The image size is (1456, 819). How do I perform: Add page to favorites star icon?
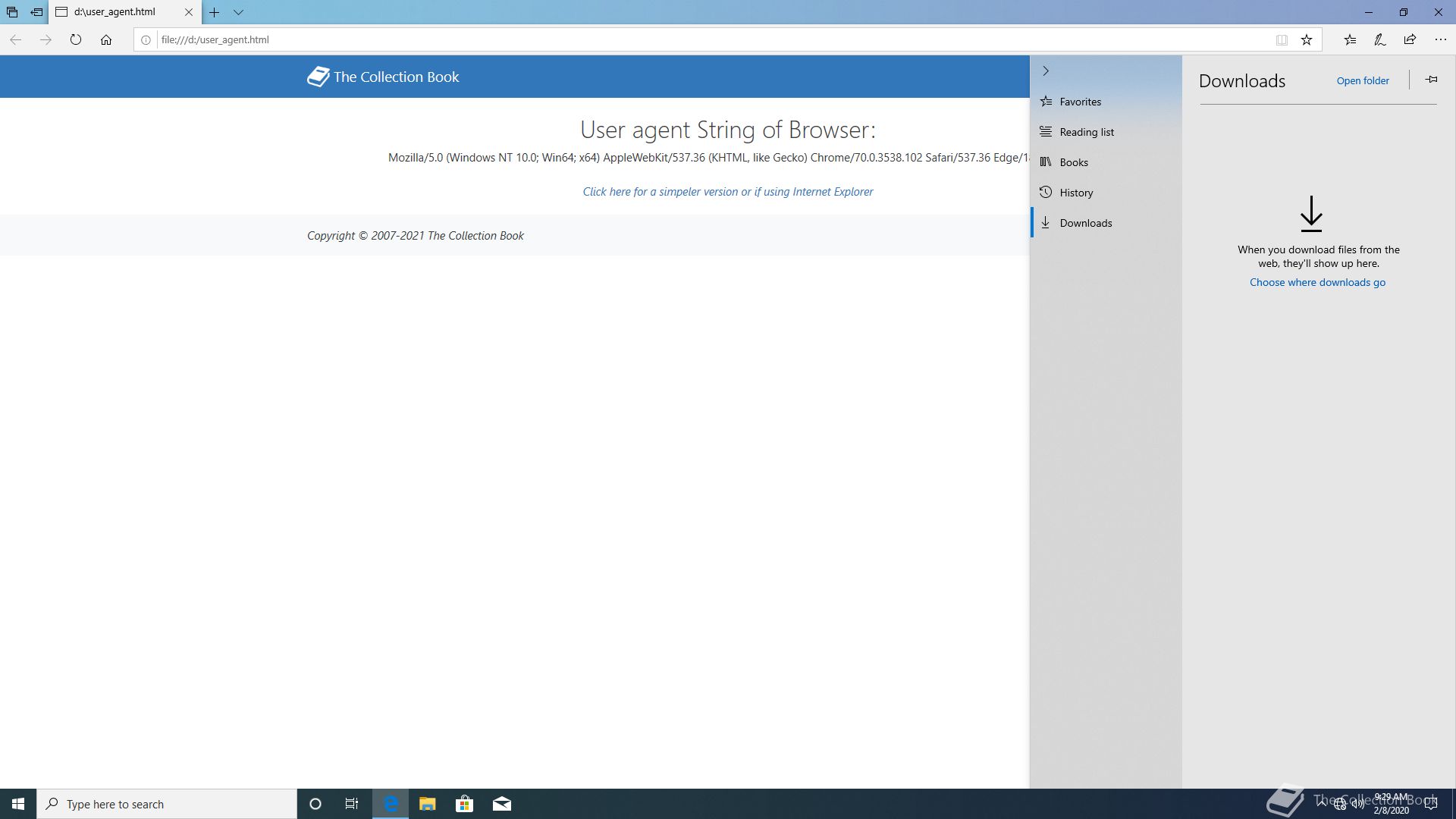pos(1307,39)
